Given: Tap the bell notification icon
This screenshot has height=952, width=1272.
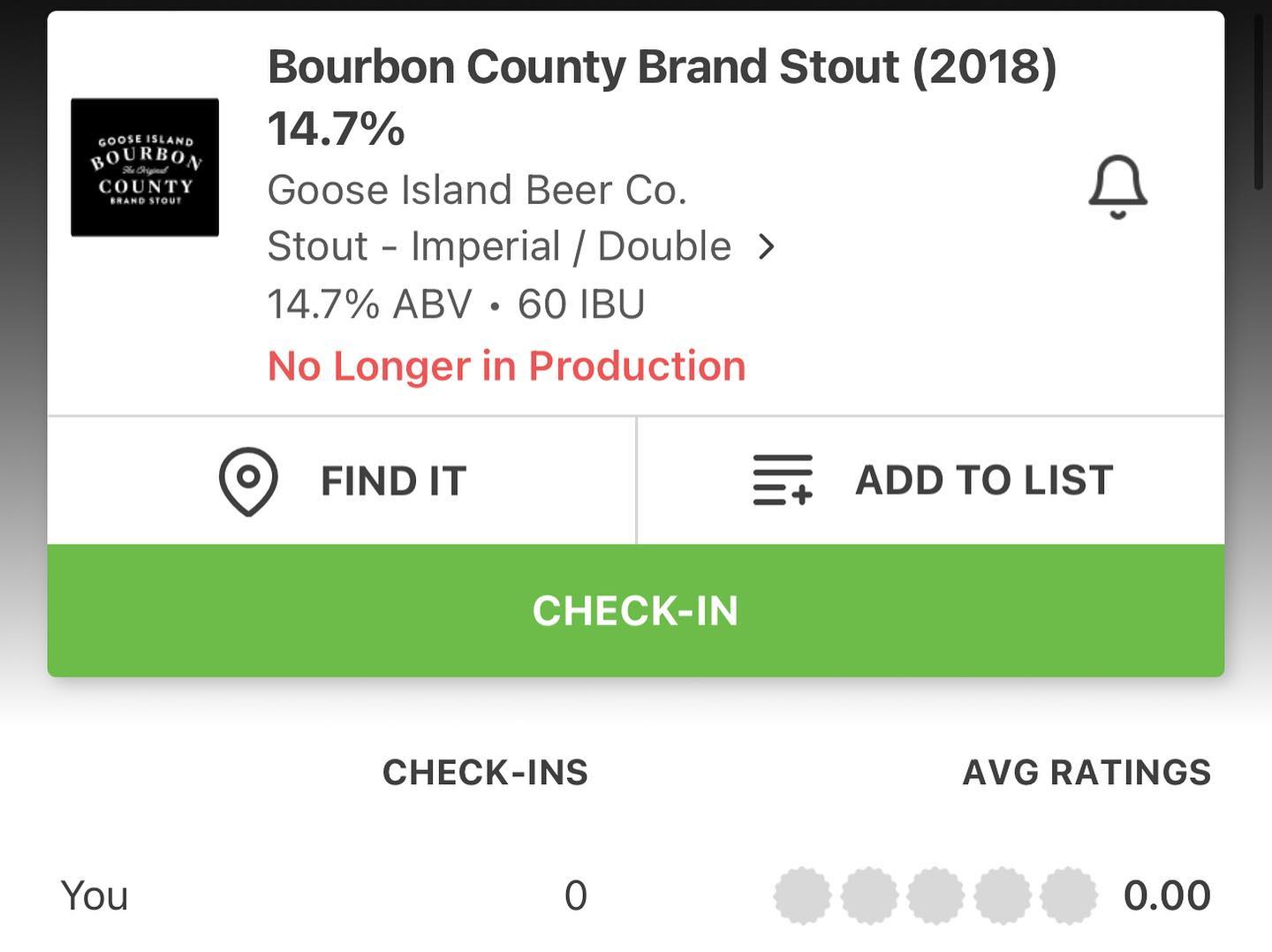Looking at the screenshot, I should coord(1117,186).
